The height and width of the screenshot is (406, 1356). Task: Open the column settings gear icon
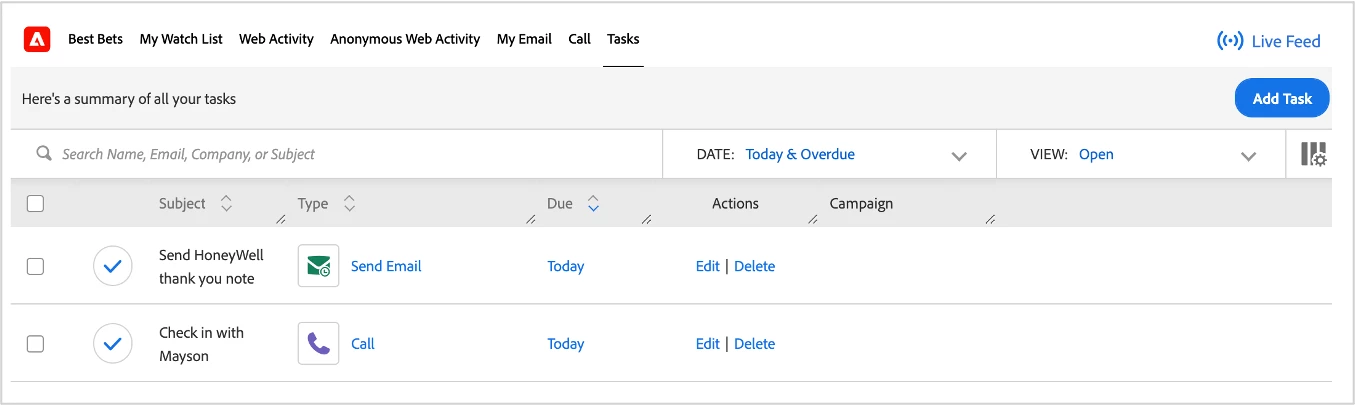click(1313, 154)
